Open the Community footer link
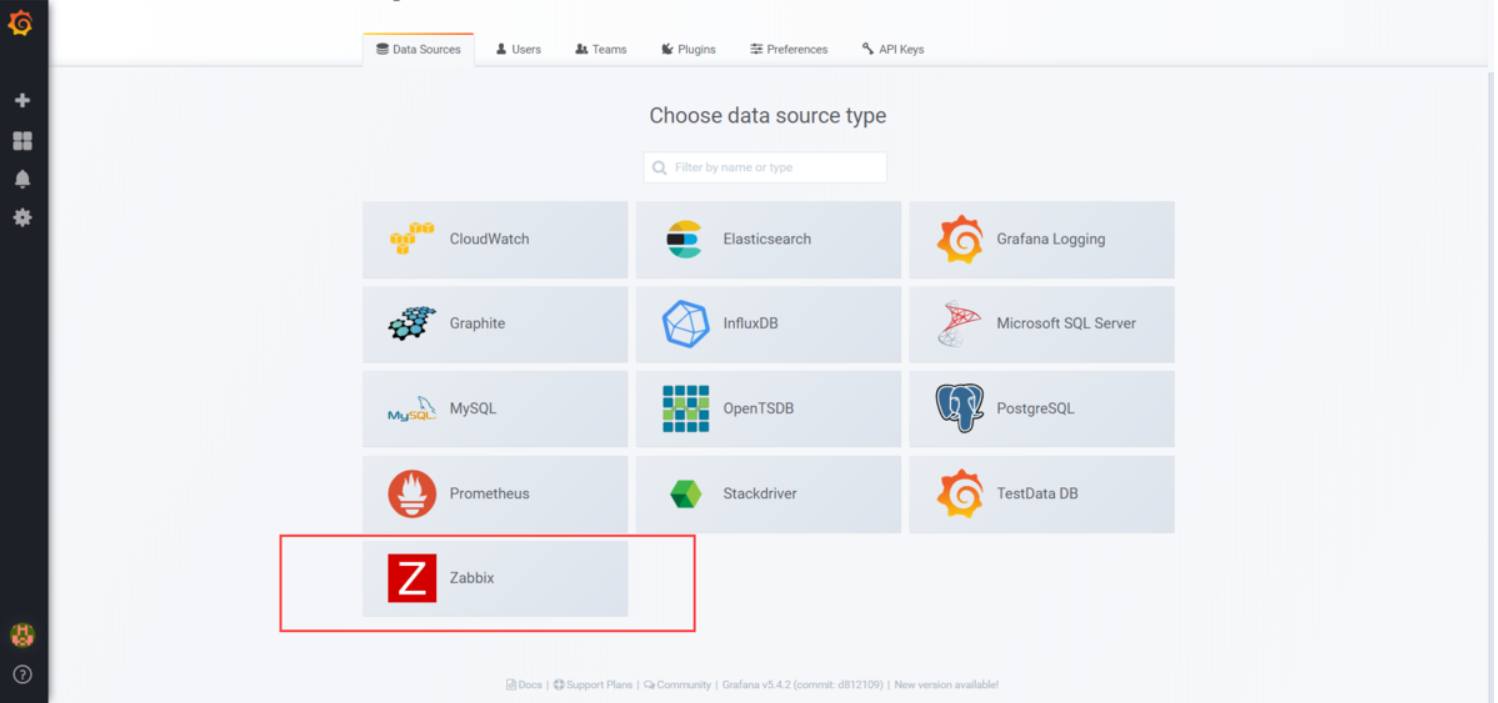Viewport: 1498px width, 703px height. (677, 685)
